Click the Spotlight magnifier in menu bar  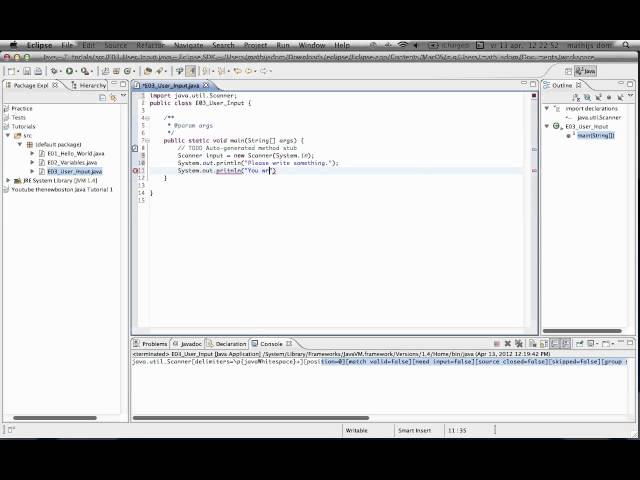626,45
